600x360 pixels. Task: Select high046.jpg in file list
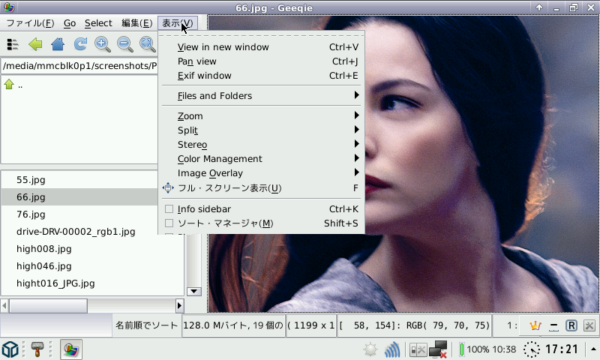[x=44, y=266]
